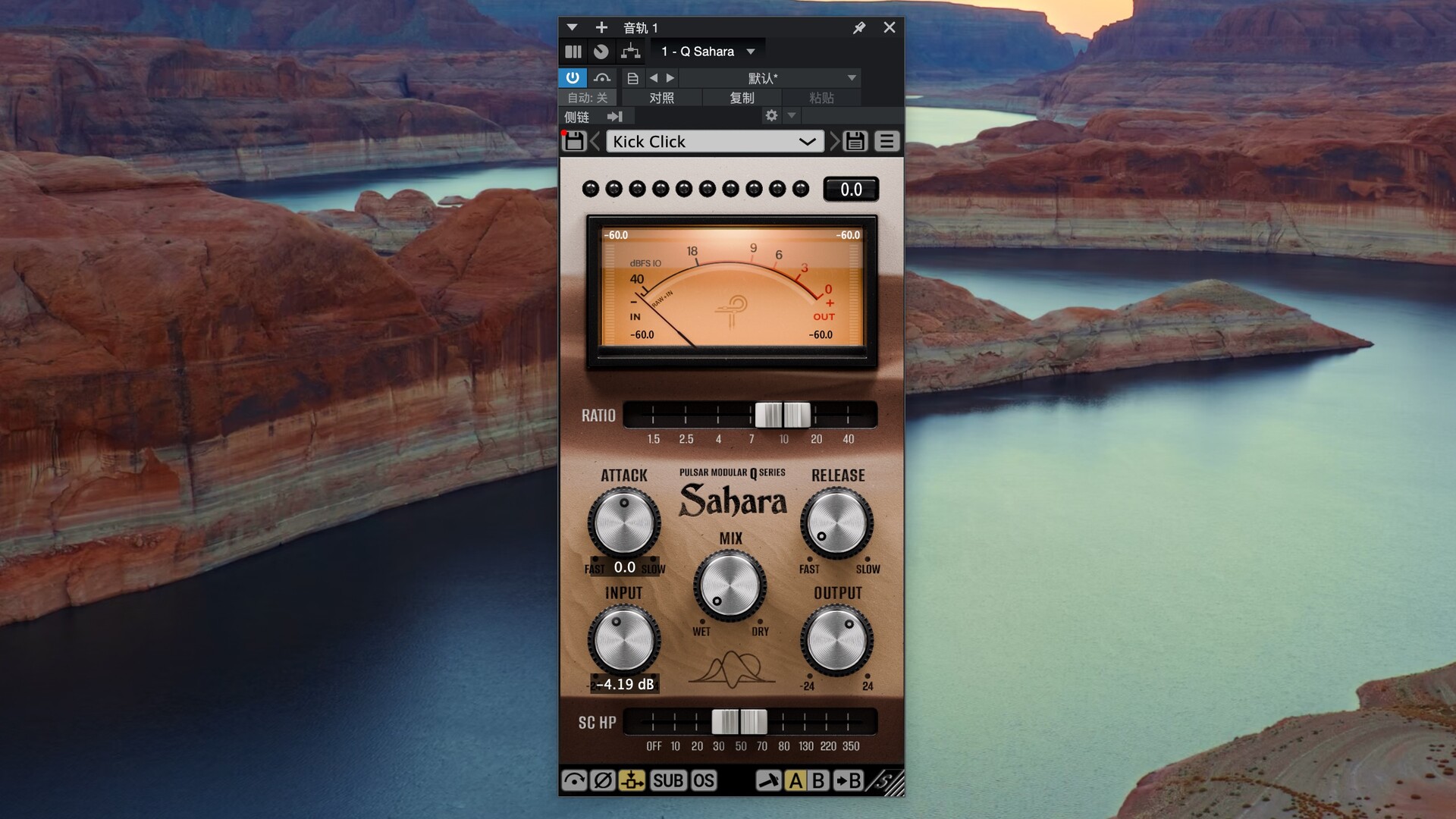Open the plugin hamburger menu
1456x819 pixels.
886,142
